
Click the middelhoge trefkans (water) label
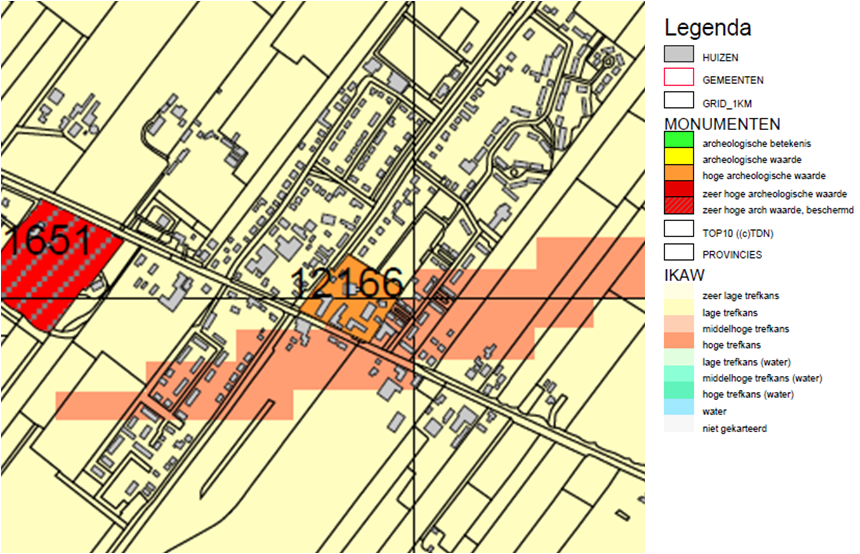click(x=762, y=378)
